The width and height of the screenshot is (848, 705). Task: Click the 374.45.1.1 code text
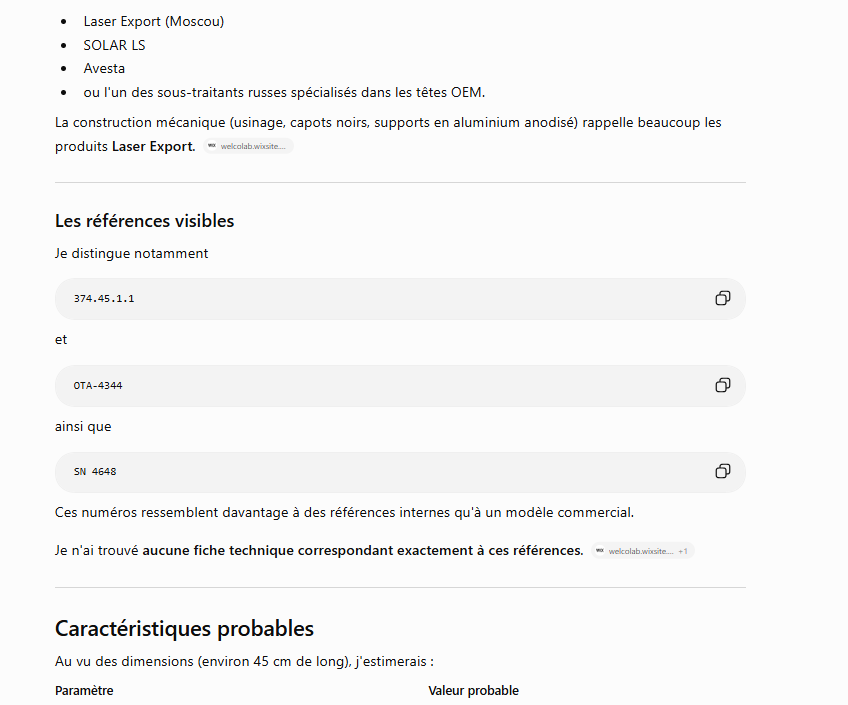tap(104, 298)
